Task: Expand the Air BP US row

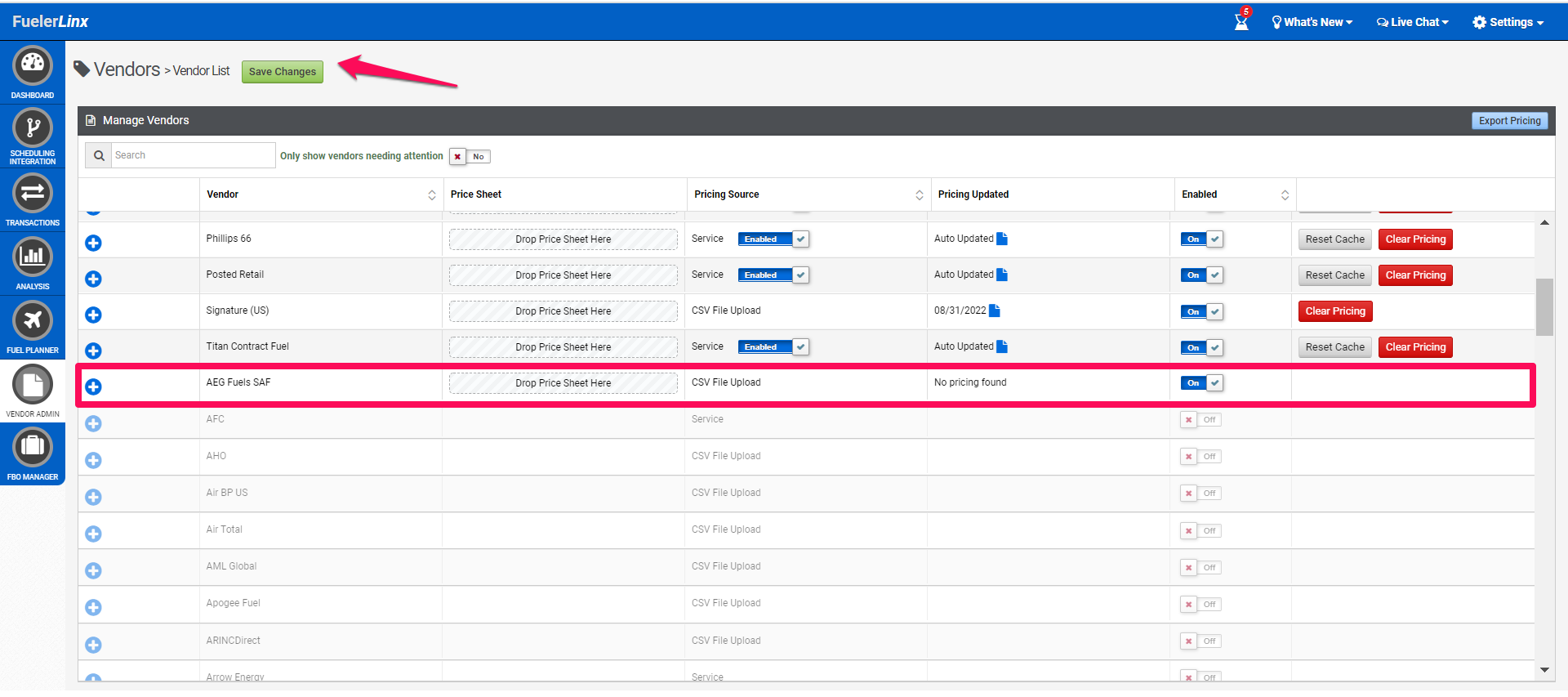Action: (94, 497)
